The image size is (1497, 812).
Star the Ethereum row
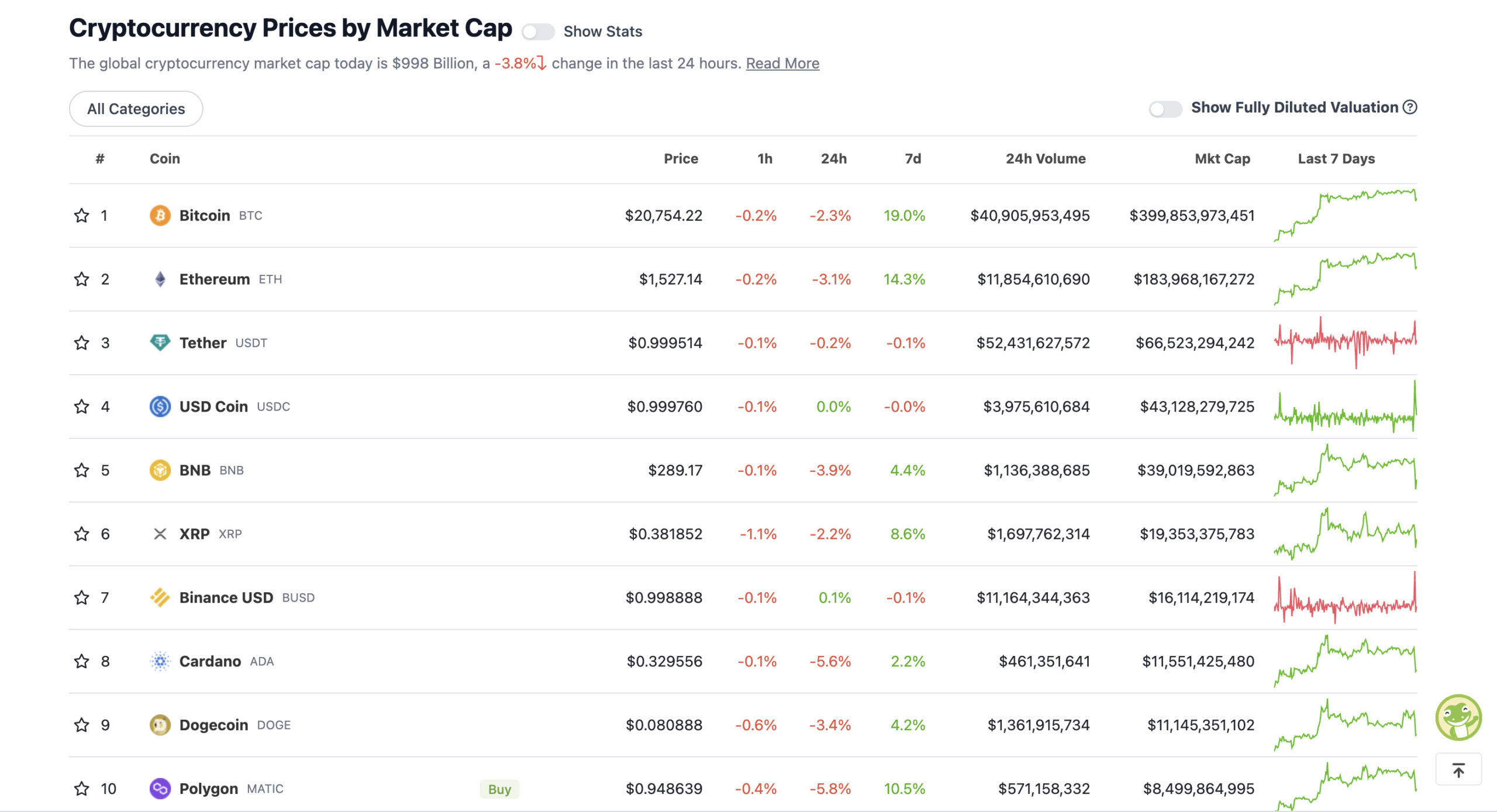[x=81, y=279]
